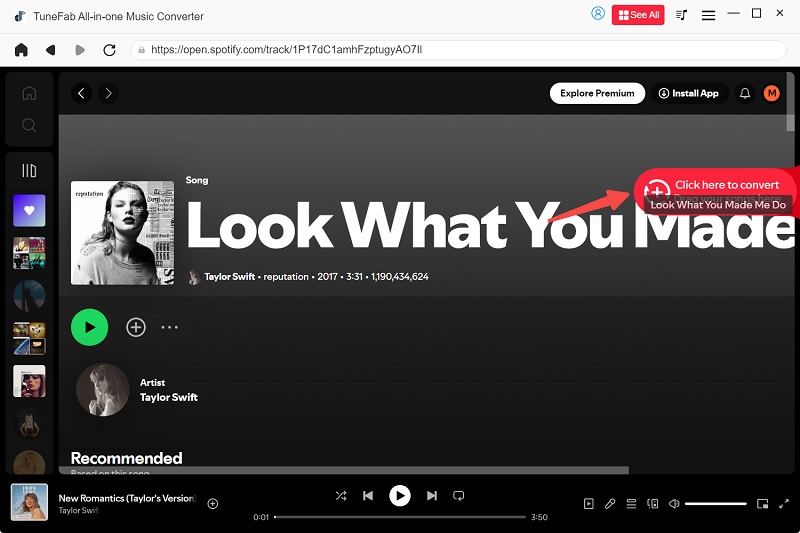Seek on the playback progress bar
The image size is (800, 533).
click(400, 517)
